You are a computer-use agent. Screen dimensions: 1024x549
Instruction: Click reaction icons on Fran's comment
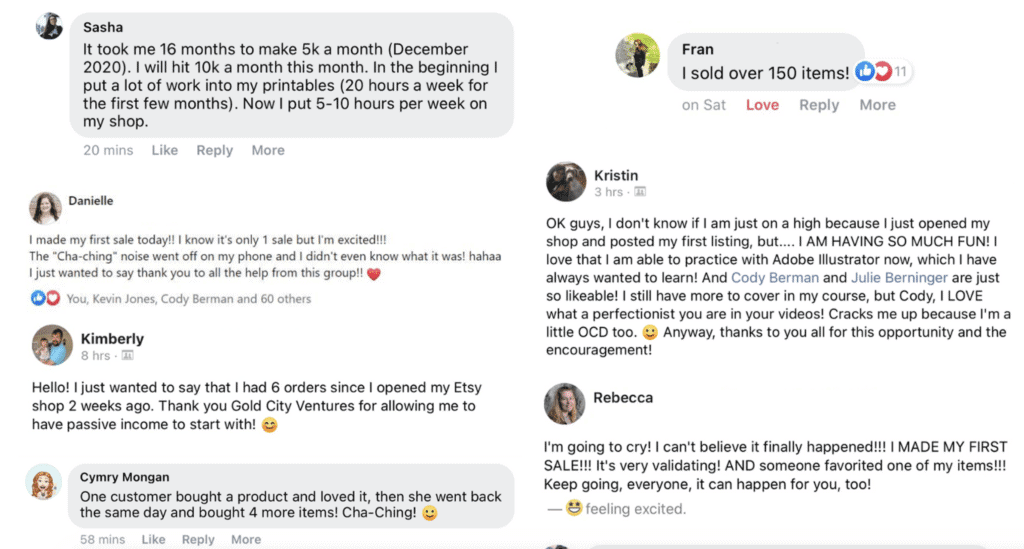[873, 72]
